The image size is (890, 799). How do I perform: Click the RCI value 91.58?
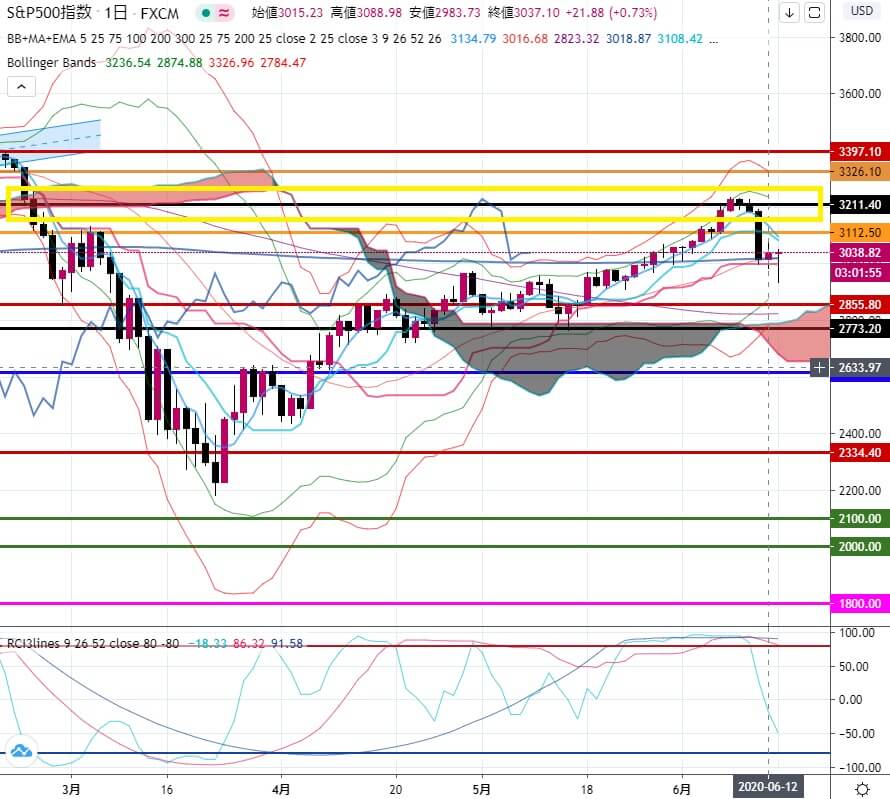point(287,644)
